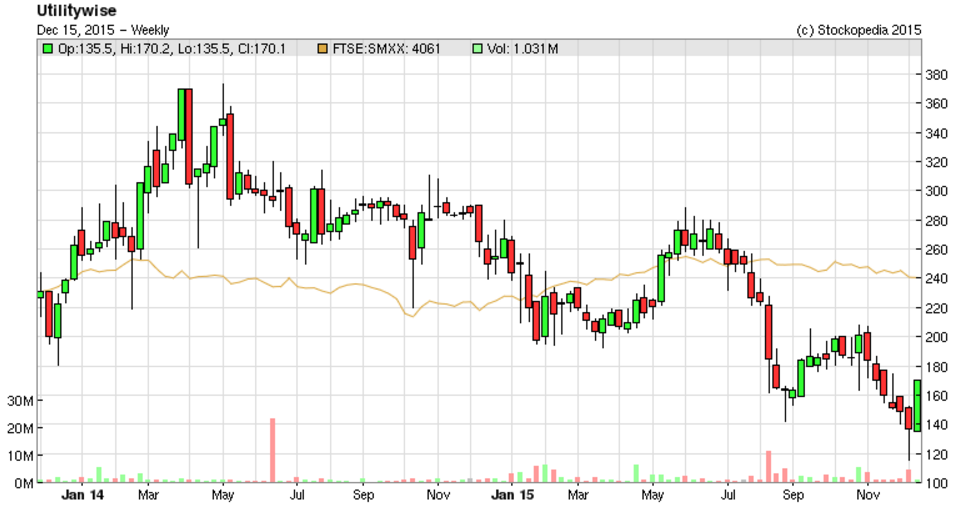967x518 pixels.
Task: Click the Utilitywise chart title
Action: 76,11
